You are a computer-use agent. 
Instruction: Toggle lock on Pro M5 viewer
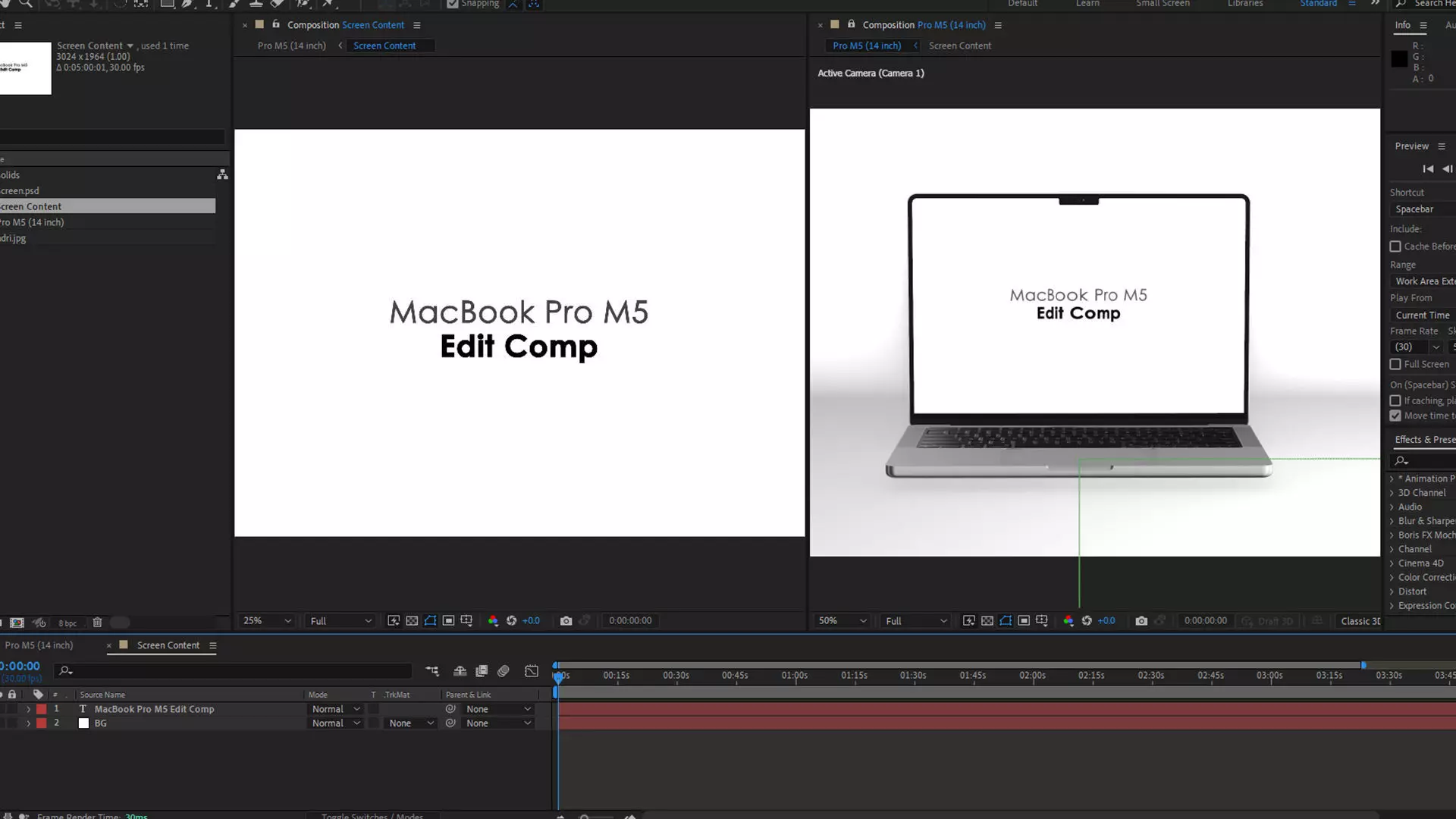click(x=851, y=24)
